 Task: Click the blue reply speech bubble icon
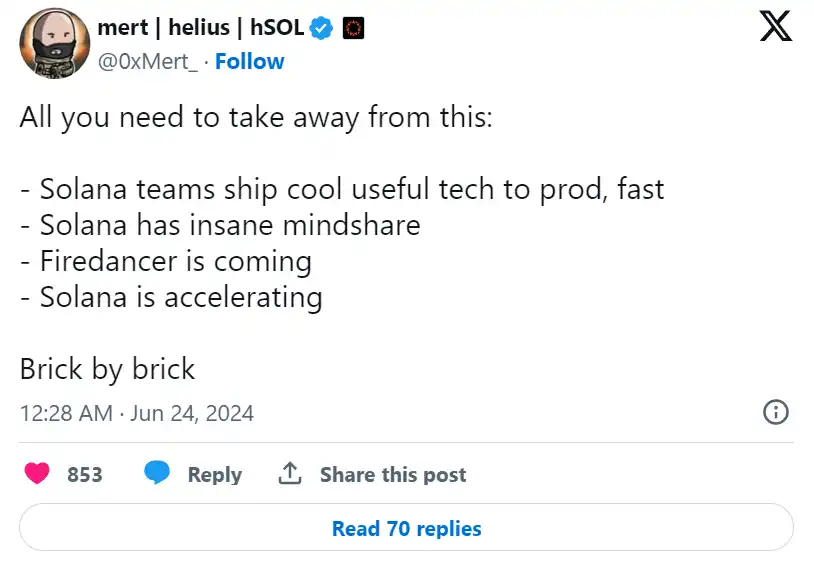tap(157, 474)
